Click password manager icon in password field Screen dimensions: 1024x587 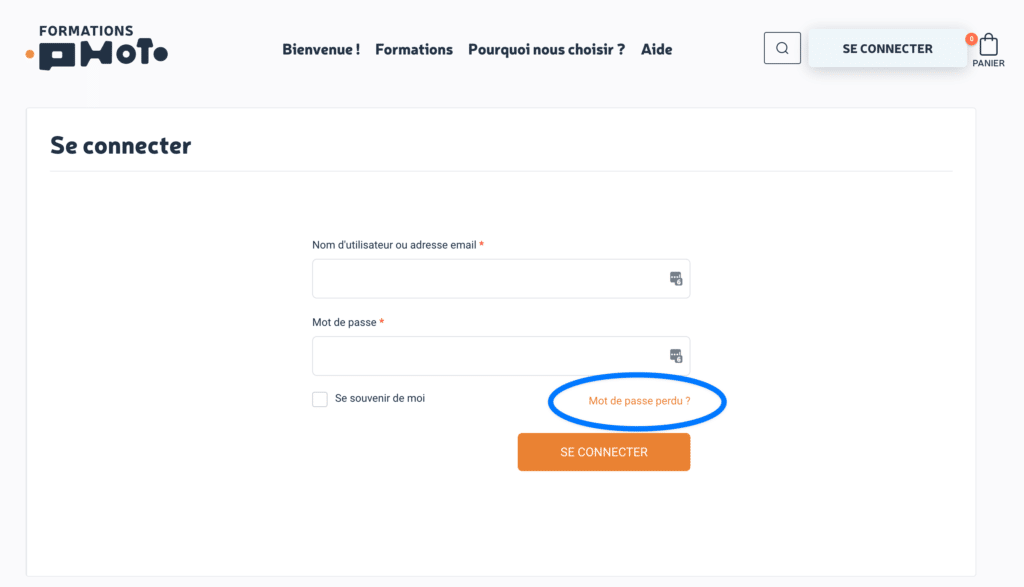[676, 355]
